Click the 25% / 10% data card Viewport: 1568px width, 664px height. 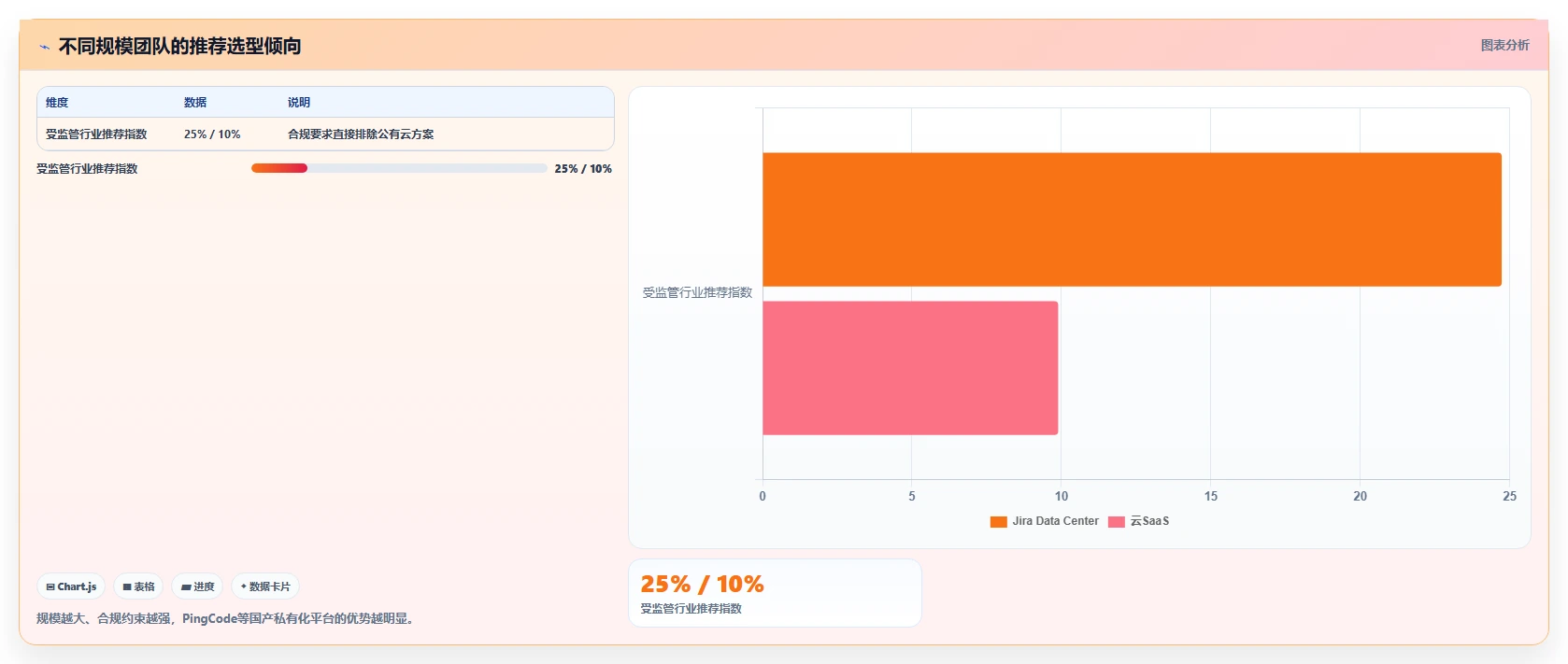point(775,593)
